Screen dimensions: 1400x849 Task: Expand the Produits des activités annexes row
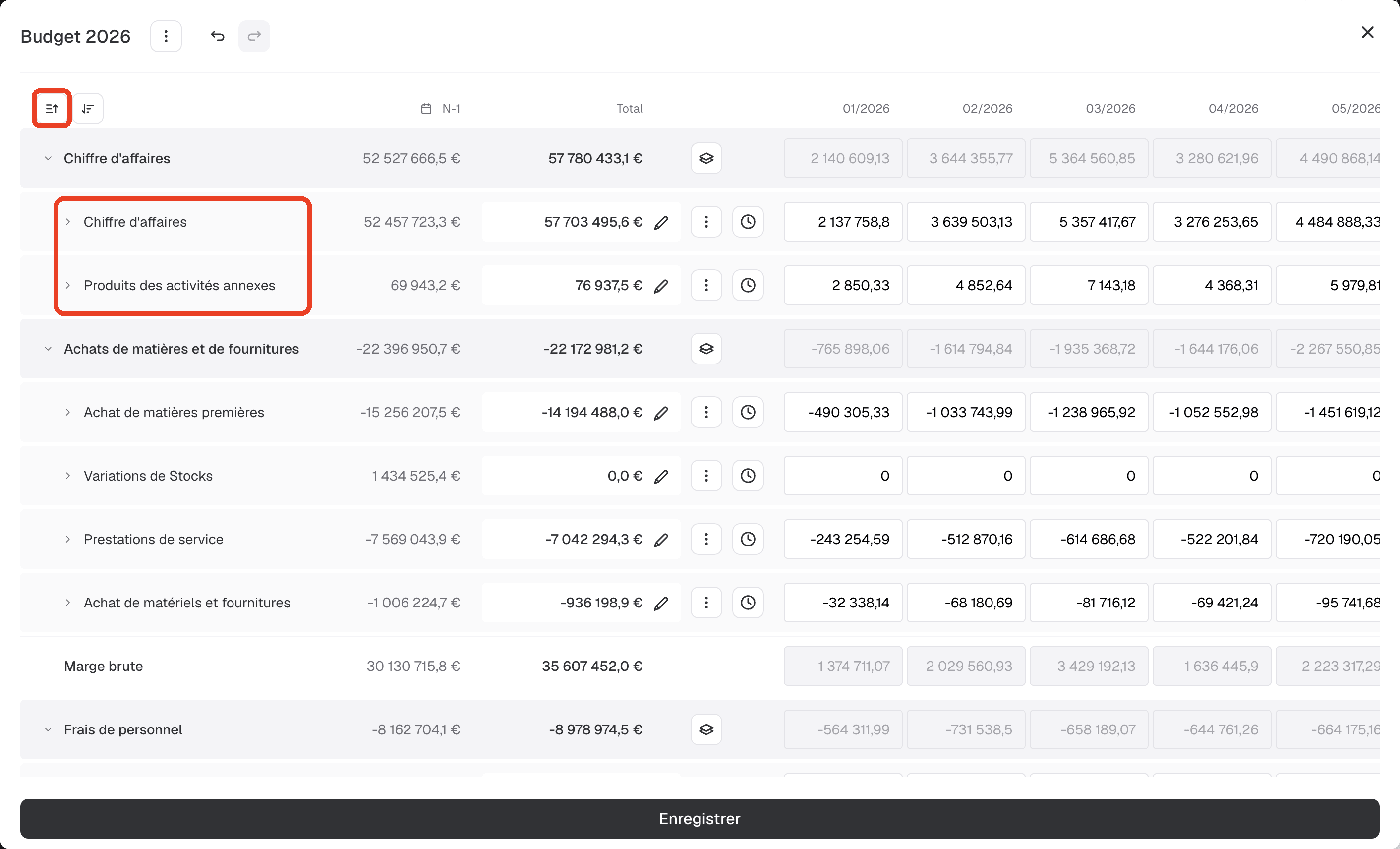point(67,285)
